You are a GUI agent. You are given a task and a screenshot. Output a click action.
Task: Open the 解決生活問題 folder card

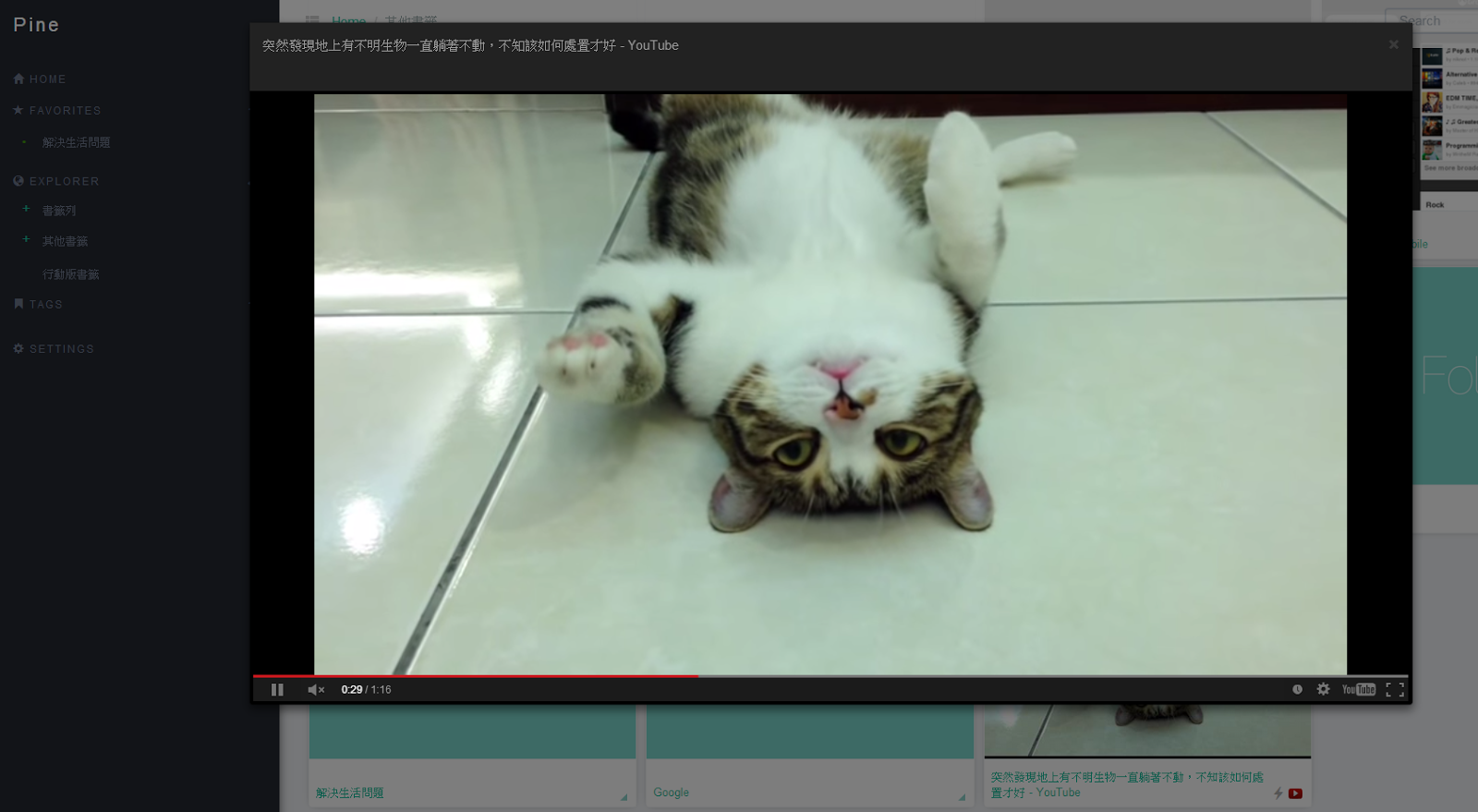pos(472,755)
